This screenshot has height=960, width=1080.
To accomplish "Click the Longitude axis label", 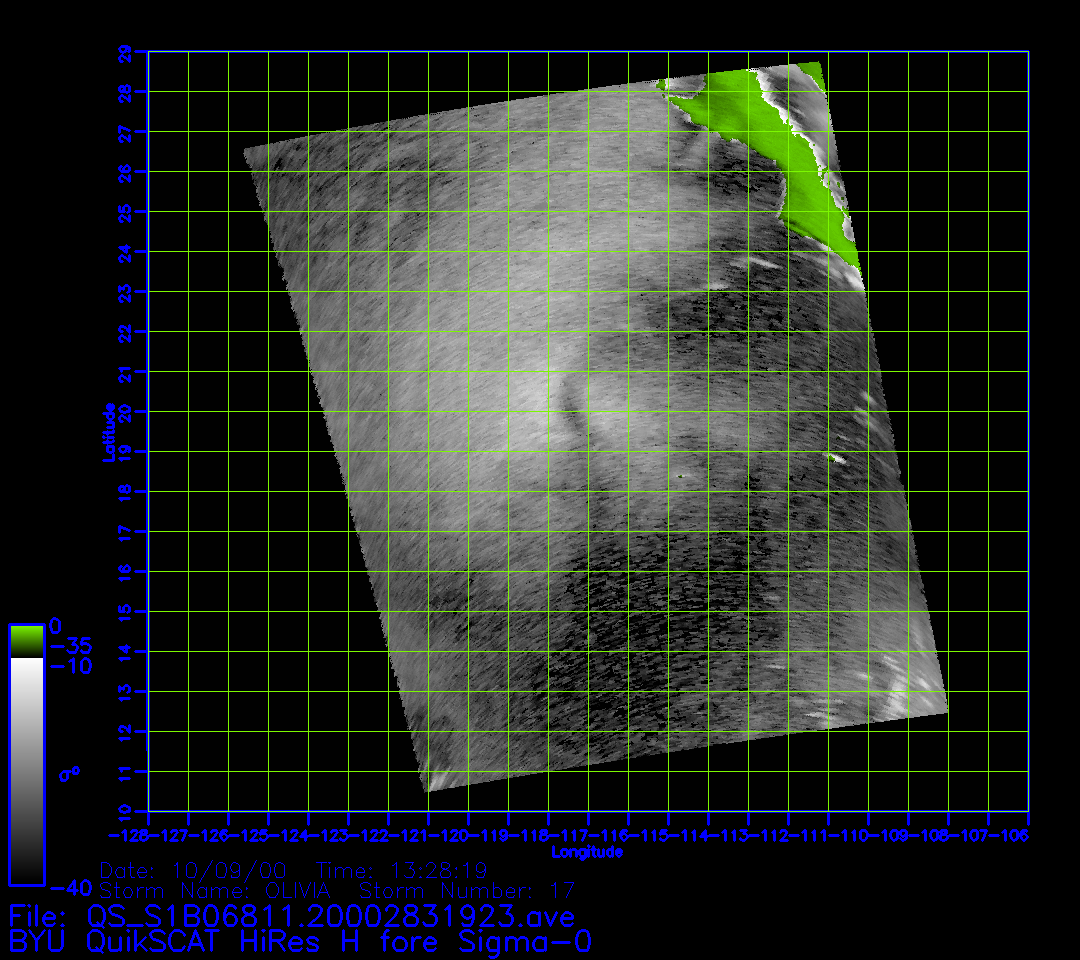I will pyautogui.click(x=587, y=852).
